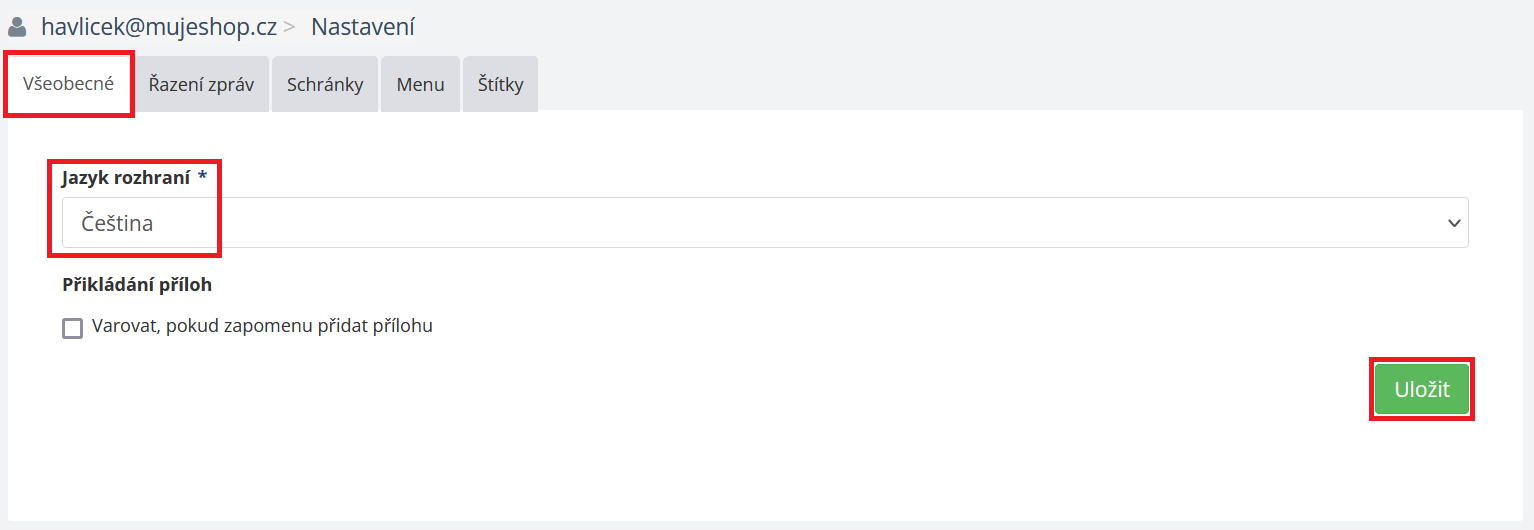Click the Nastavení breadcrumb title
This screenshot has height=530, width=1534.
coord(362,27)
